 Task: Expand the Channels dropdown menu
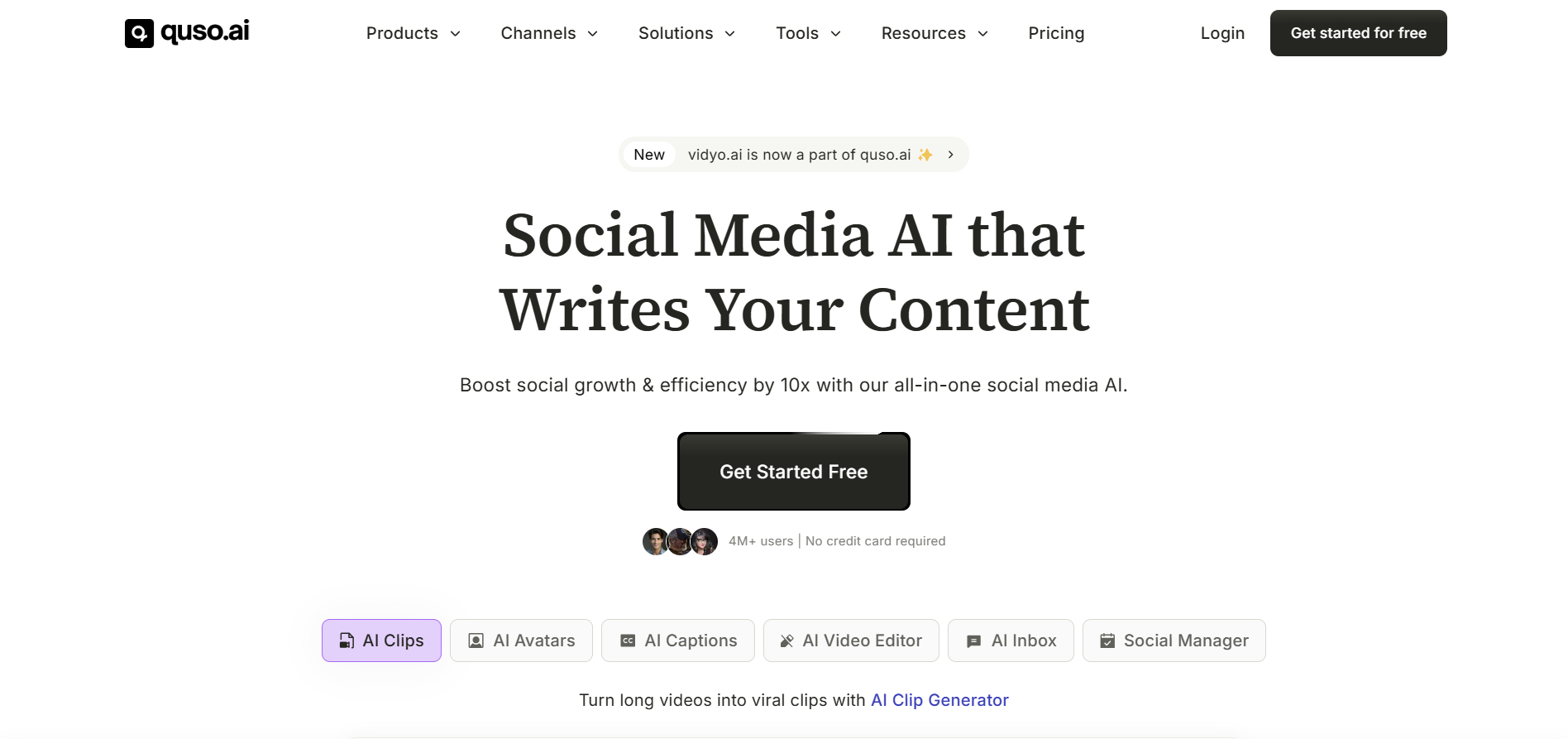(549, 33)
